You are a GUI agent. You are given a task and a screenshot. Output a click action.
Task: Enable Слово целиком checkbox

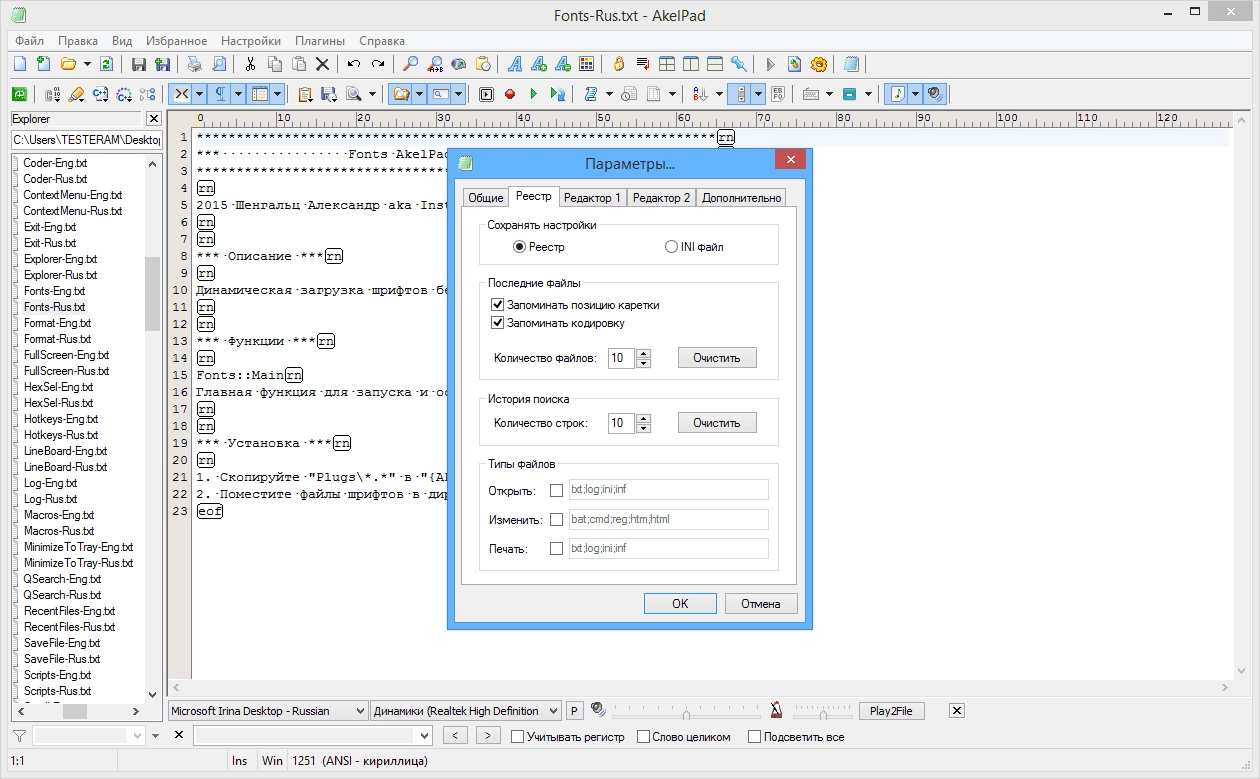(642, 737)
